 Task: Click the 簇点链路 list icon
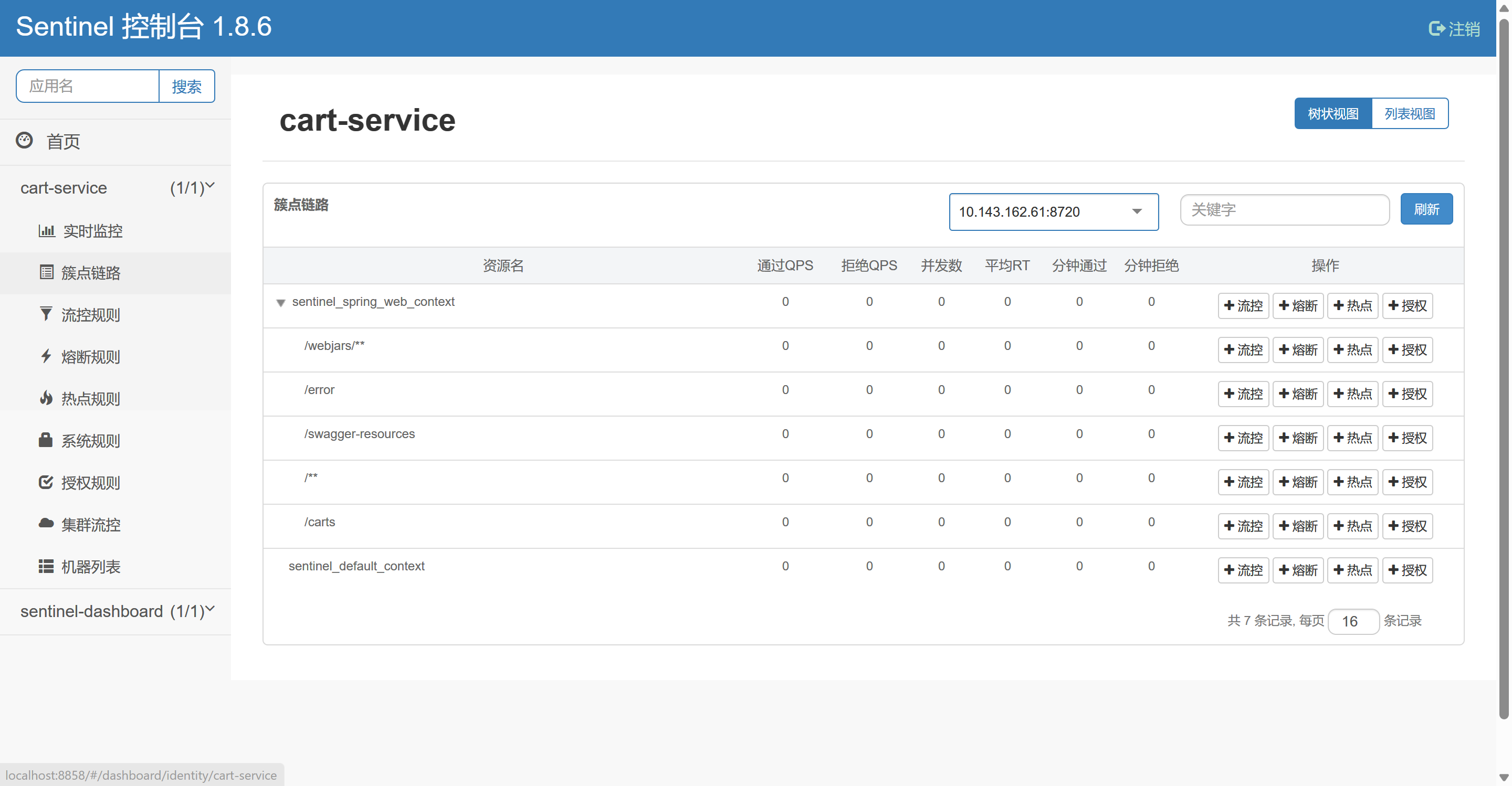click(x=46, y=272)
